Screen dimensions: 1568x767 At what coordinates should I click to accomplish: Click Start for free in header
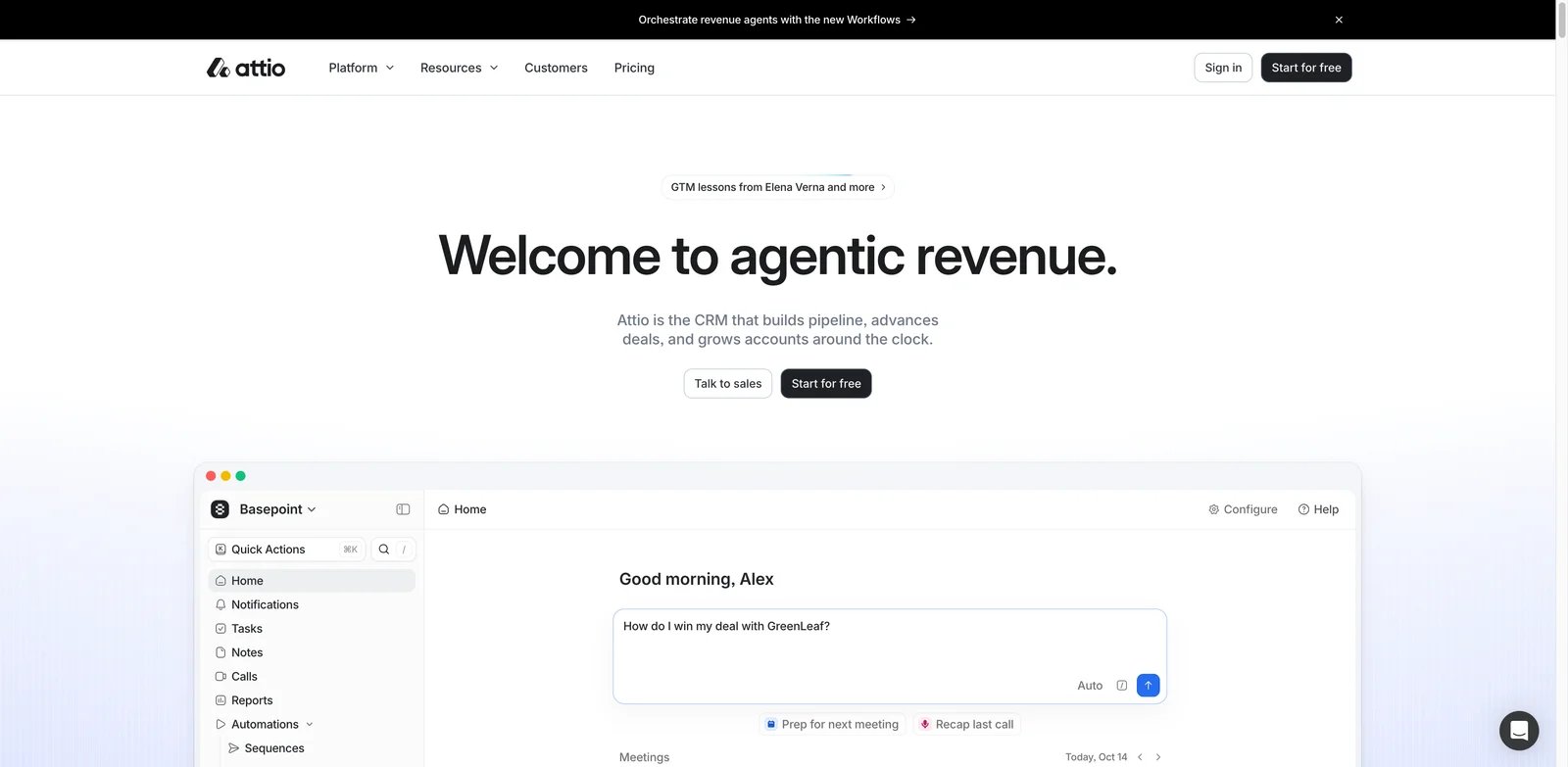(1306, 68)
